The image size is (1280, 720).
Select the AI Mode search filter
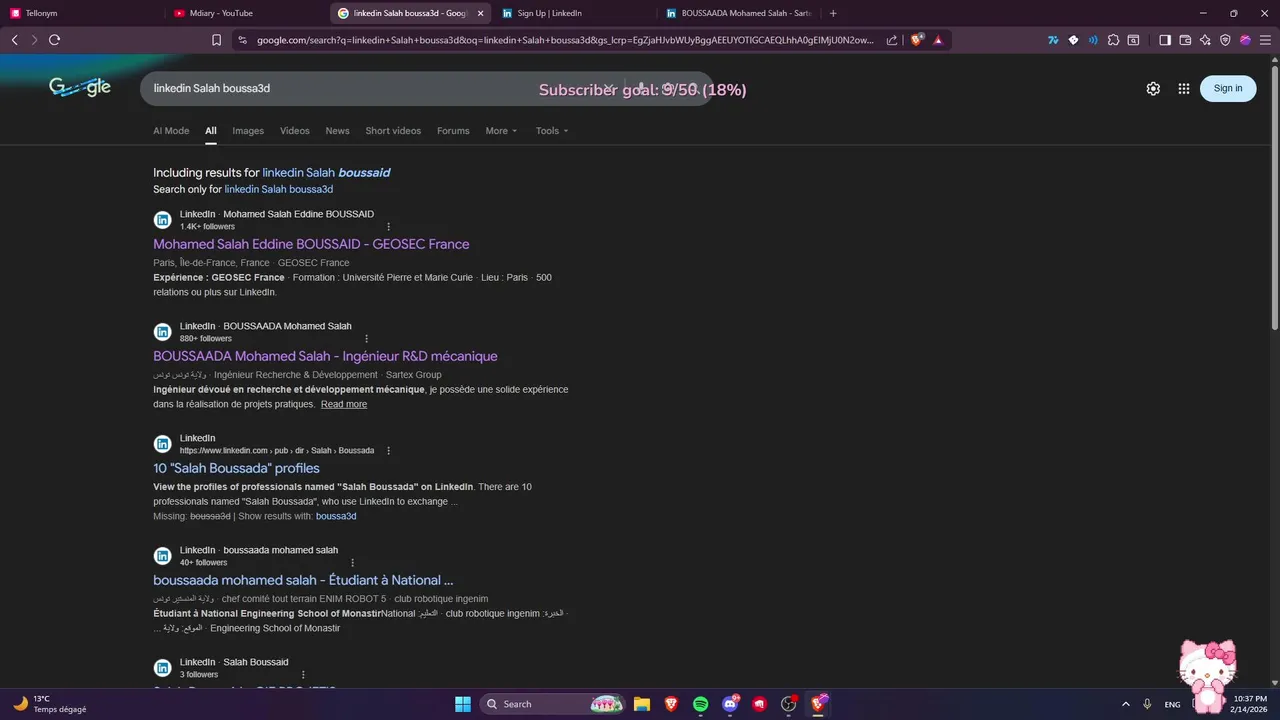pos(171,131)
